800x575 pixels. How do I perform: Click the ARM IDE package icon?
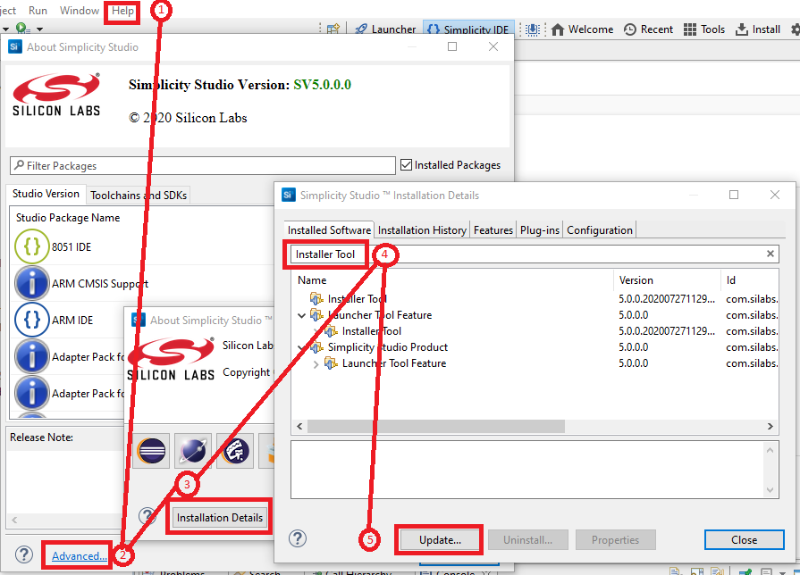pos(32,320)
